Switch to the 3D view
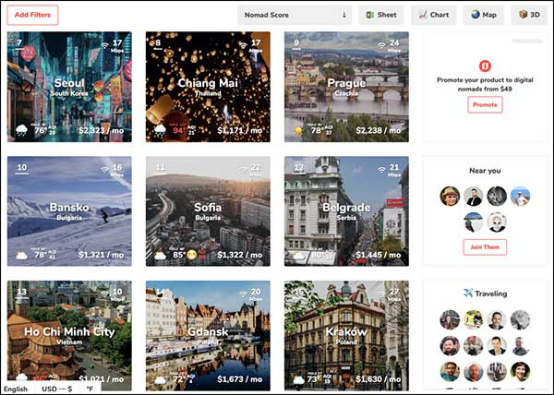Screen dimensions: 554x395 point(529,15)
